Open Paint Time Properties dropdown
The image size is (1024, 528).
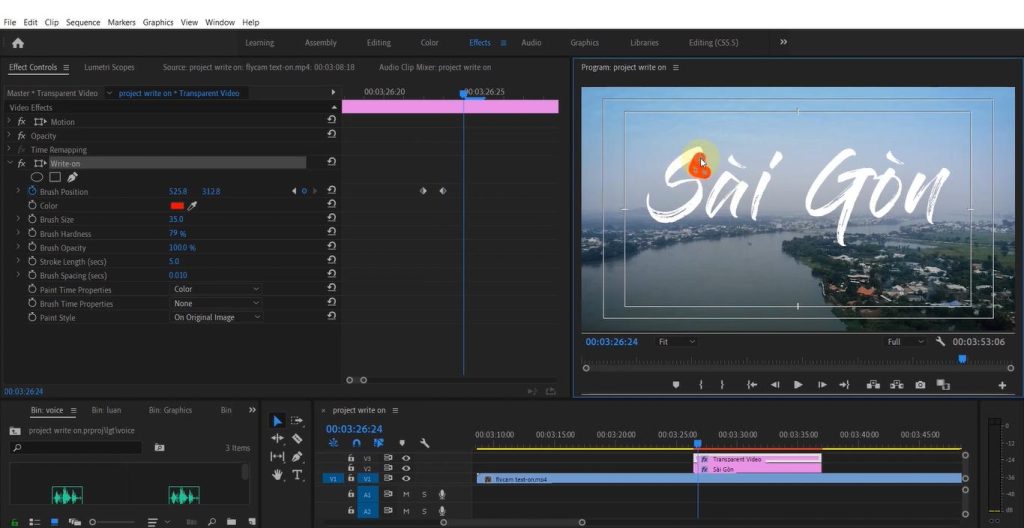(216, 289)
